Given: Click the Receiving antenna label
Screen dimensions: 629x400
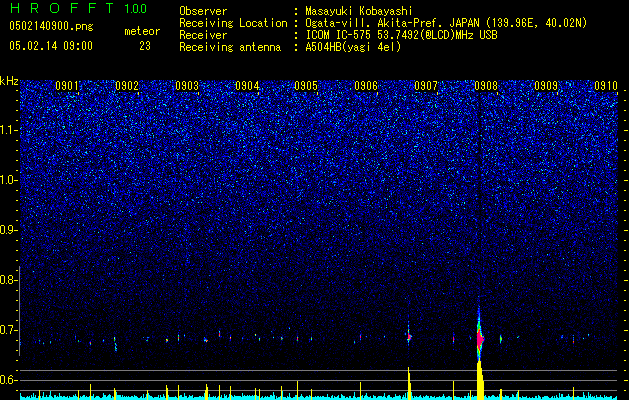Looking at the screenshot, I should click(230, 47).
